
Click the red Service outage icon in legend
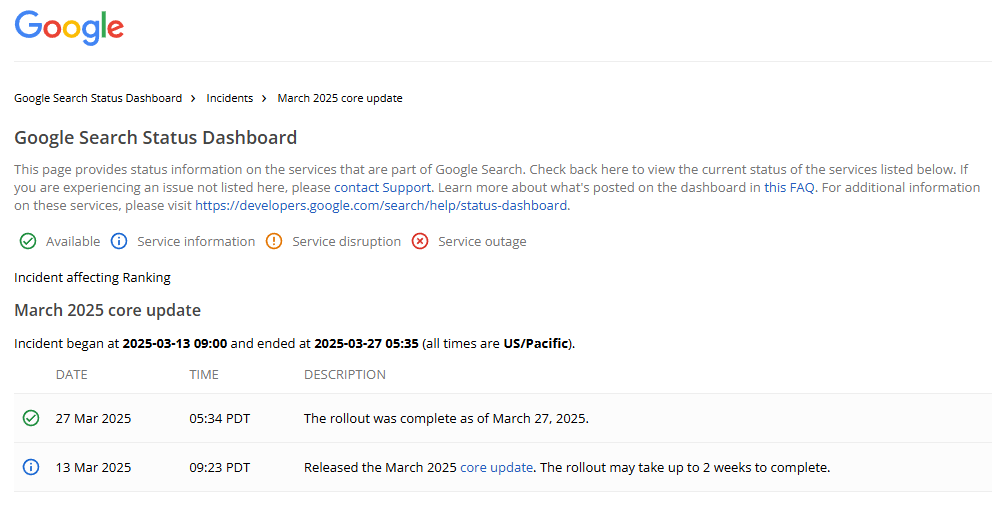[x=420, y=241]
